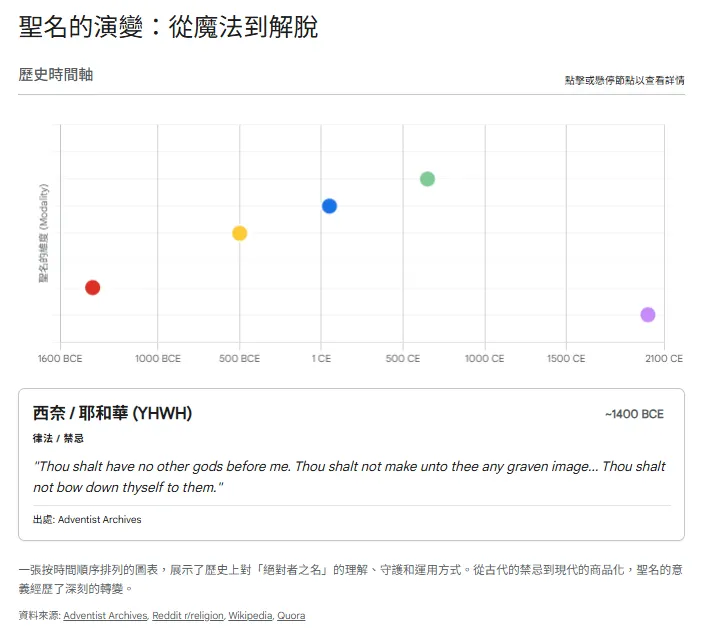Click the 500 BCE axis label
Screen dimensions: 718x637
click(x=239, y=359)
